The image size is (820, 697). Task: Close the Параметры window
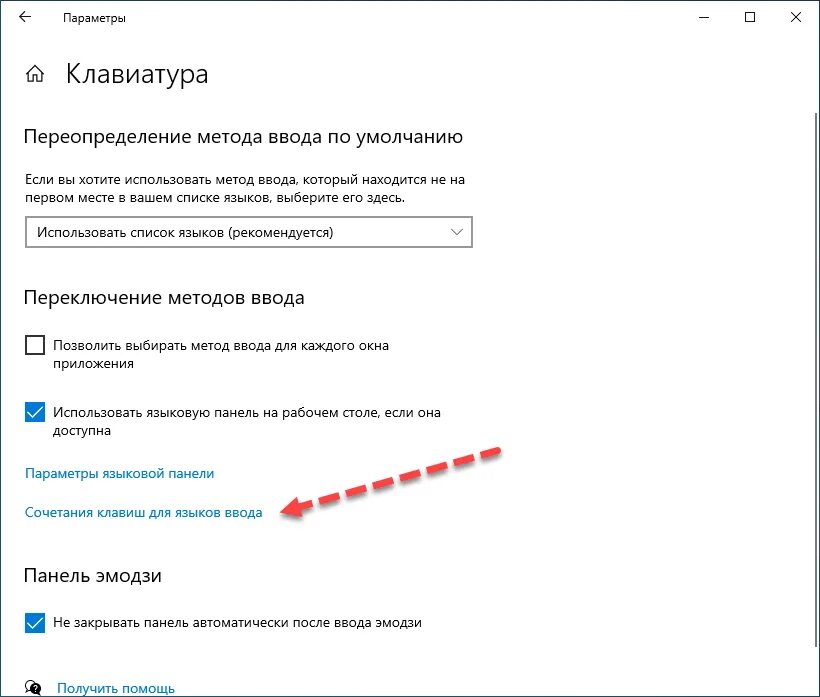[796, 17]
